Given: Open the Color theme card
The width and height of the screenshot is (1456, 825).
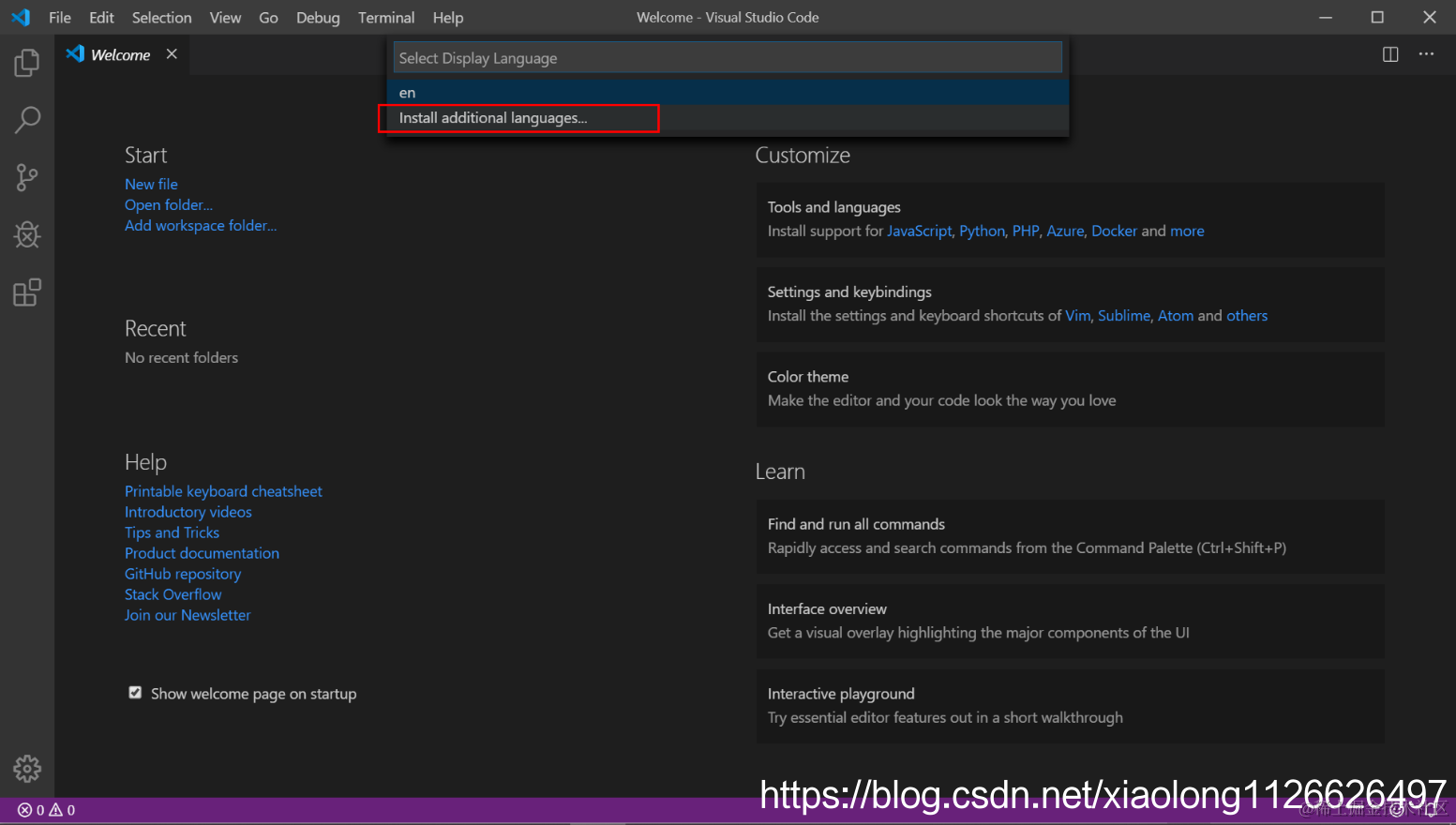Looking at the screenshot, I should pyautogui.click(x=1071, y=389).
